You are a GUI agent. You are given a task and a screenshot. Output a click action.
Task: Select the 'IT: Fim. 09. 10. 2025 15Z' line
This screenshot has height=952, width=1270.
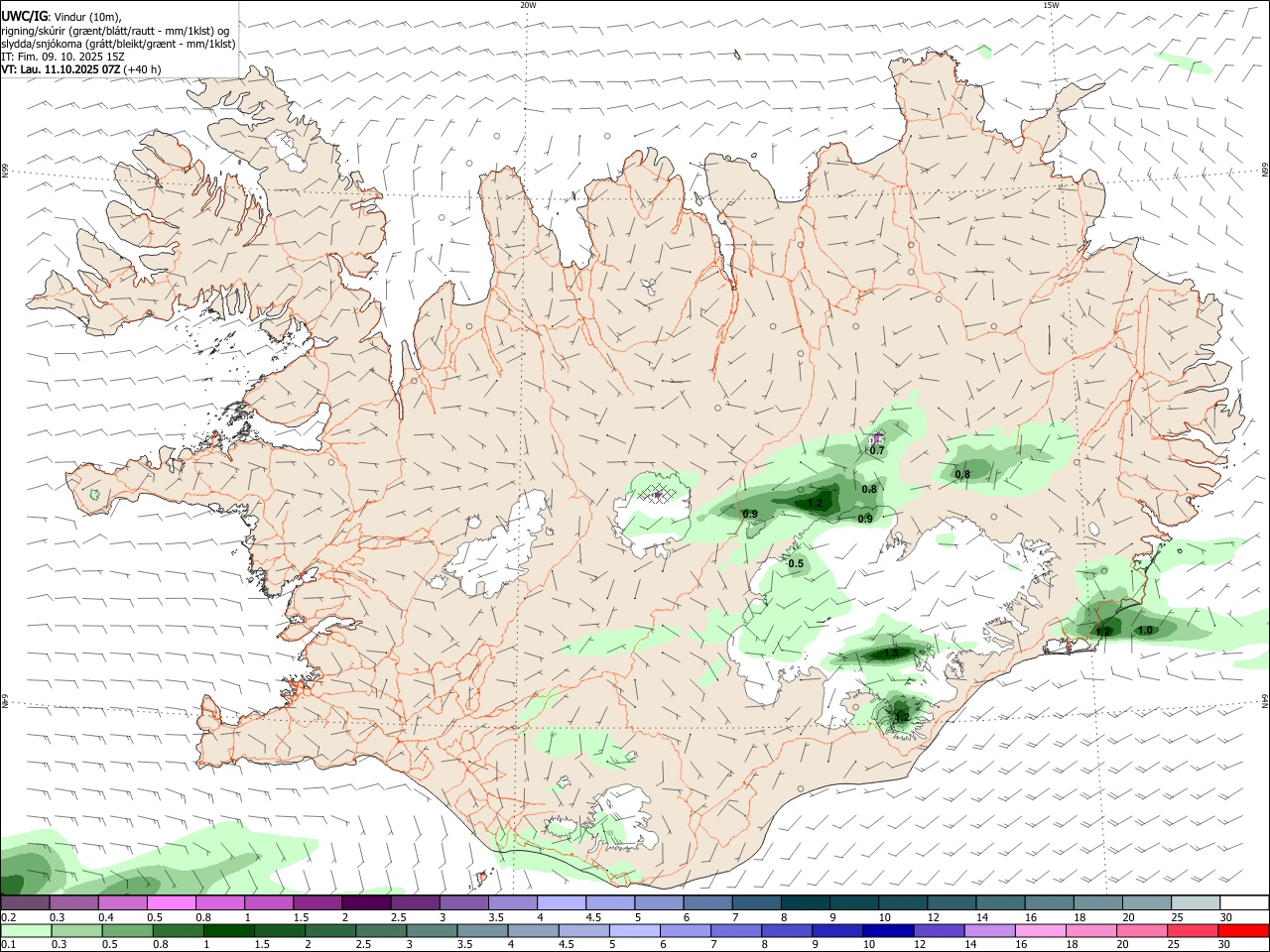tap(63, 57)
